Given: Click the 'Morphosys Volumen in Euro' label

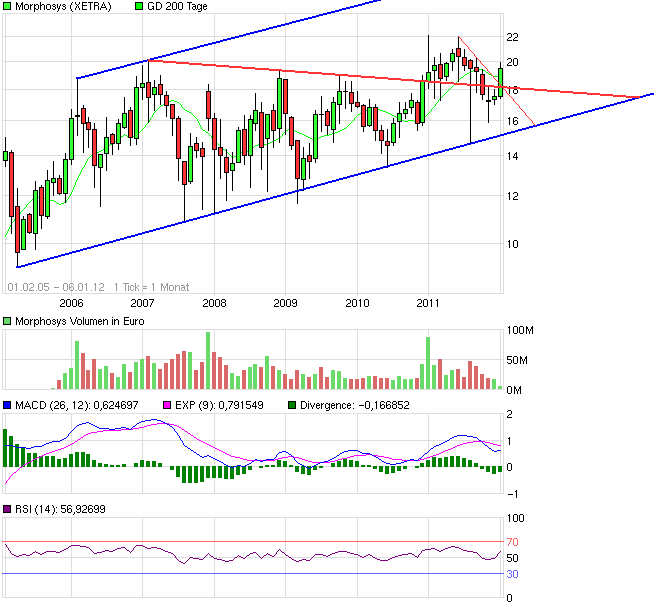Looking at the screenshot, I should [80, 321].
